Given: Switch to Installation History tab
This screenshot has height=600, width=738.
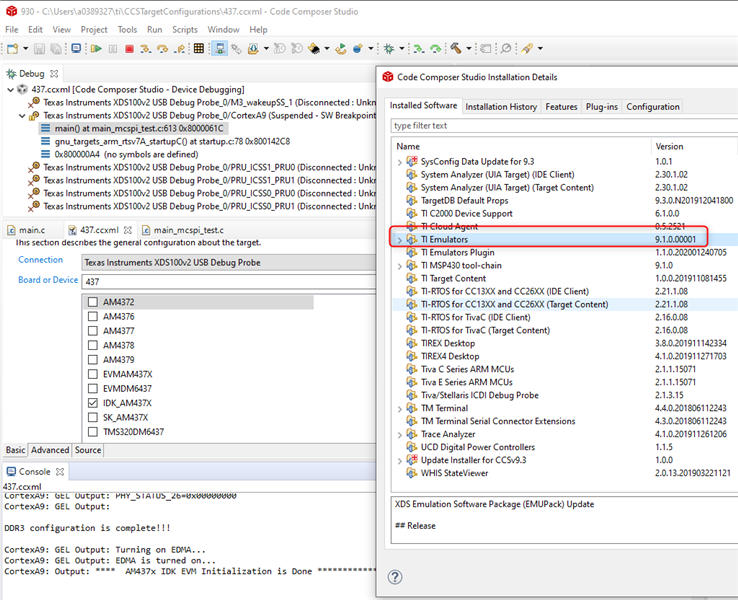Looking at the screenshot, I should point(501,107).
